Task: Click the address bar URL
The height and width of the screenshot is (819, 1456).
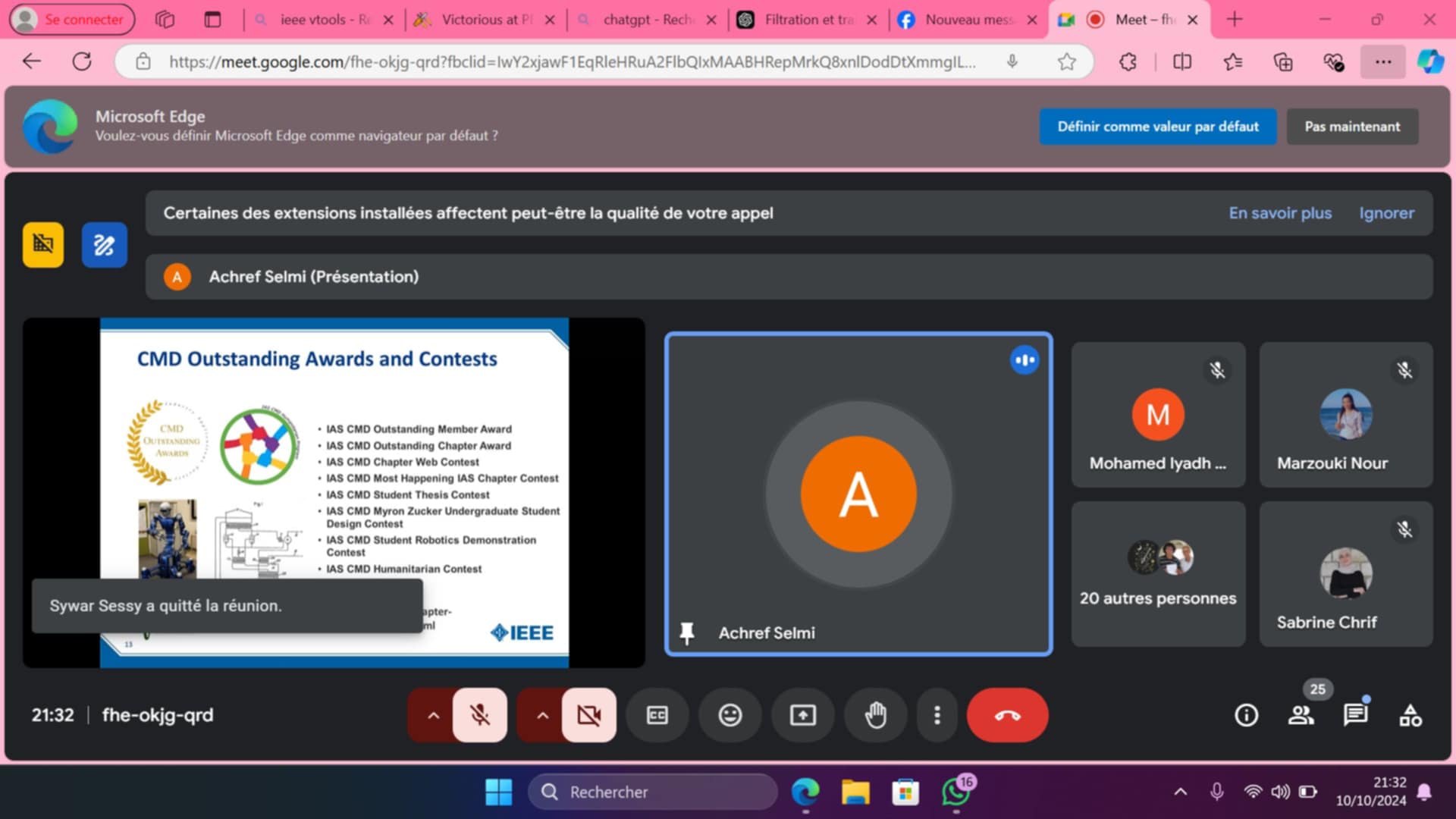Action: pos(573,61)
